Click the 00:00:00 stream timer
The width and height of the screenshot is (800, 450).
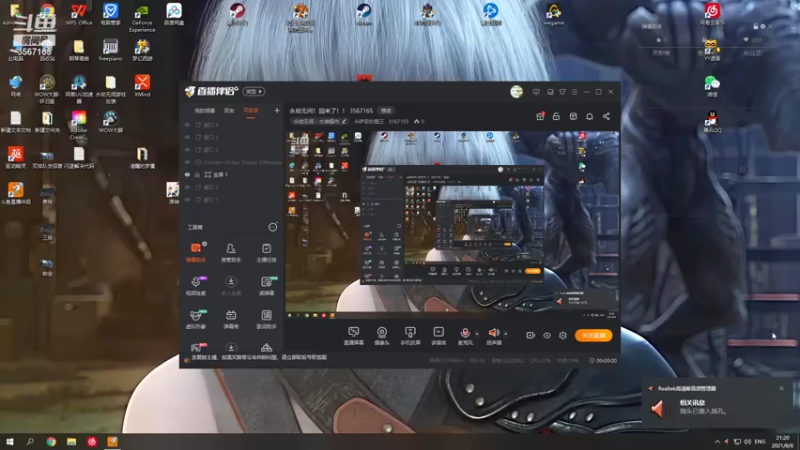(x=603, y=360)
